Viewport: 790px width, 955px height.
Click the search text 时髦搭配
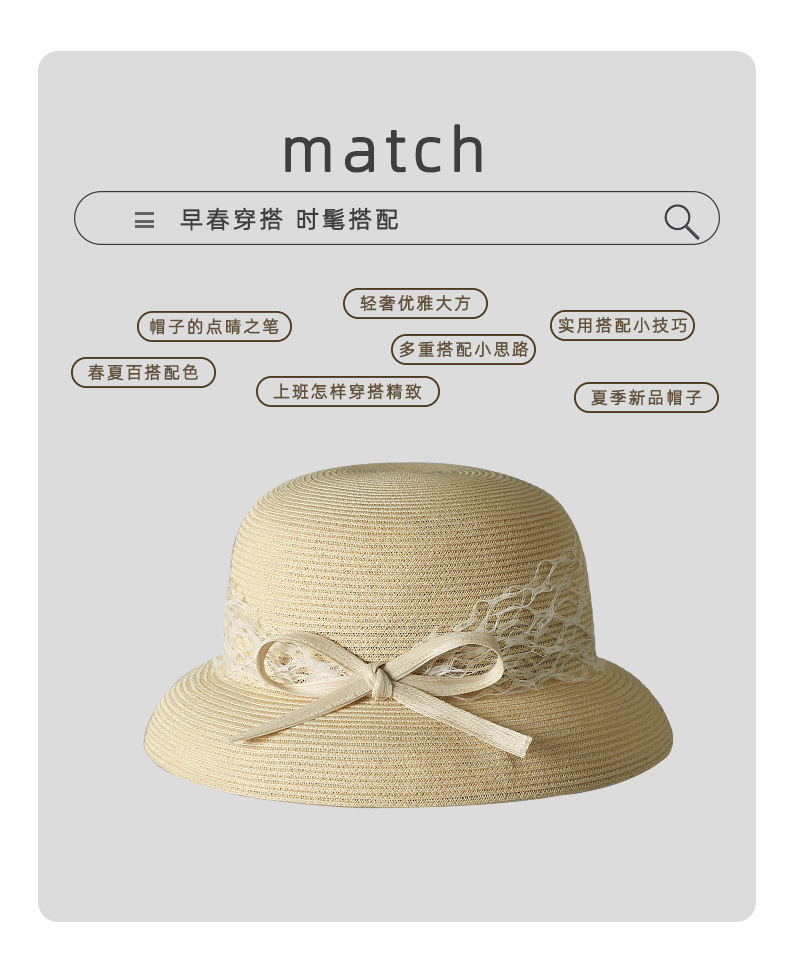[x=347, y=219]
